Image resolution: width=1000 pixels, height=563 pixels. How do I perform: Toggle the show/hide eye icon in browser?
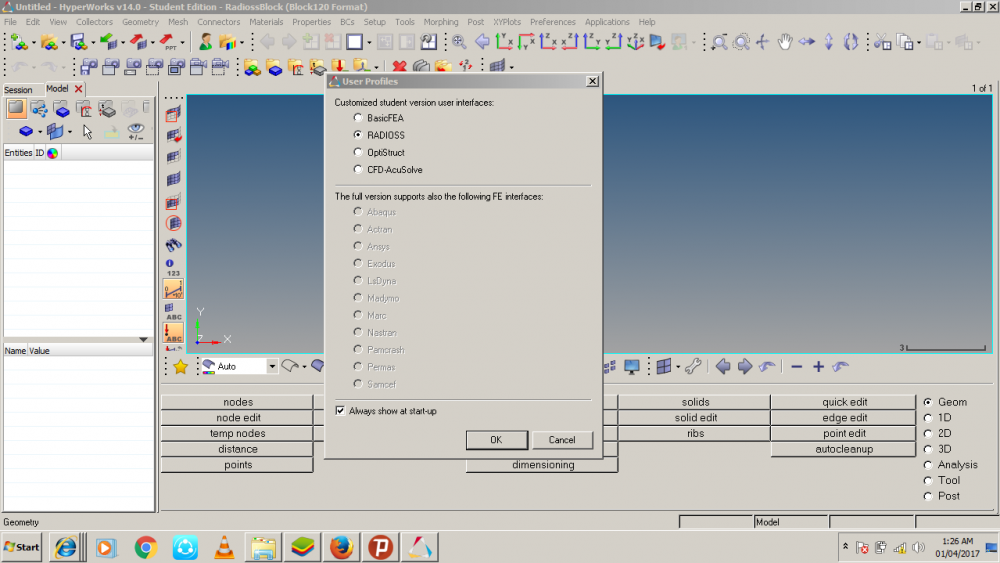(x=136, y=131)
